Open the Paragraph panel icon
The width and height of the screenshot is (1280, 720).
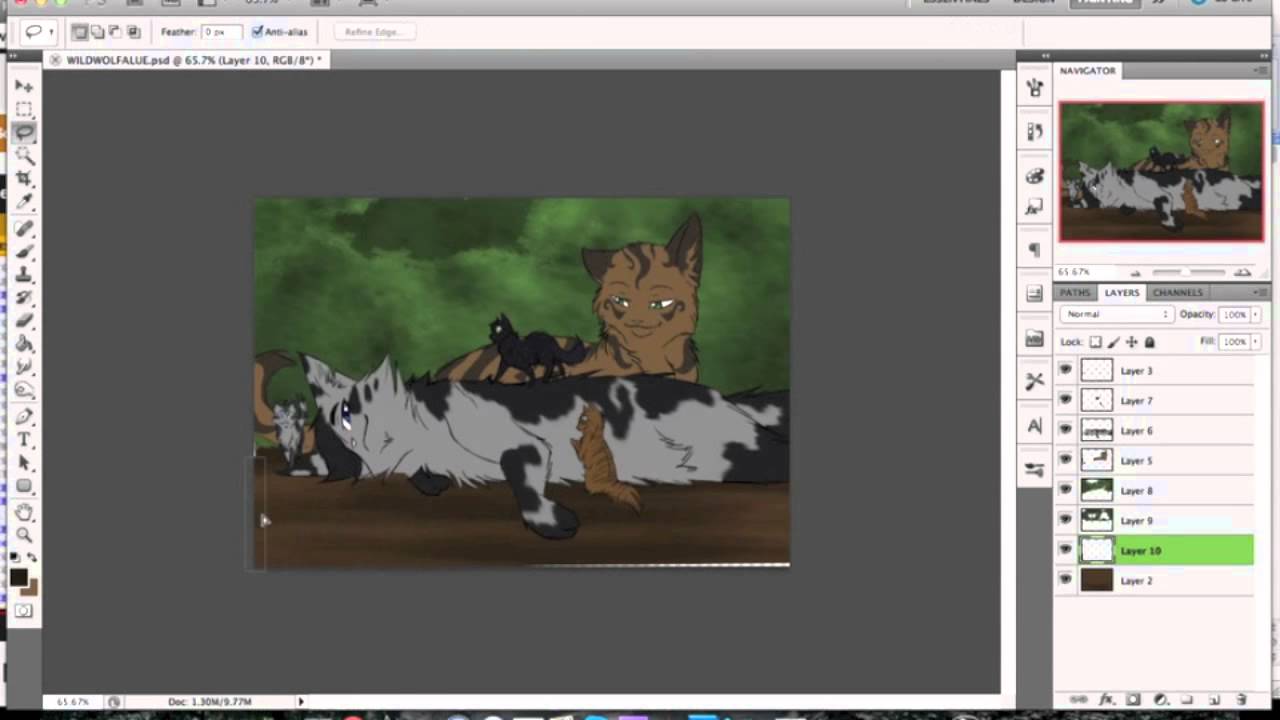coord(1035,249)
